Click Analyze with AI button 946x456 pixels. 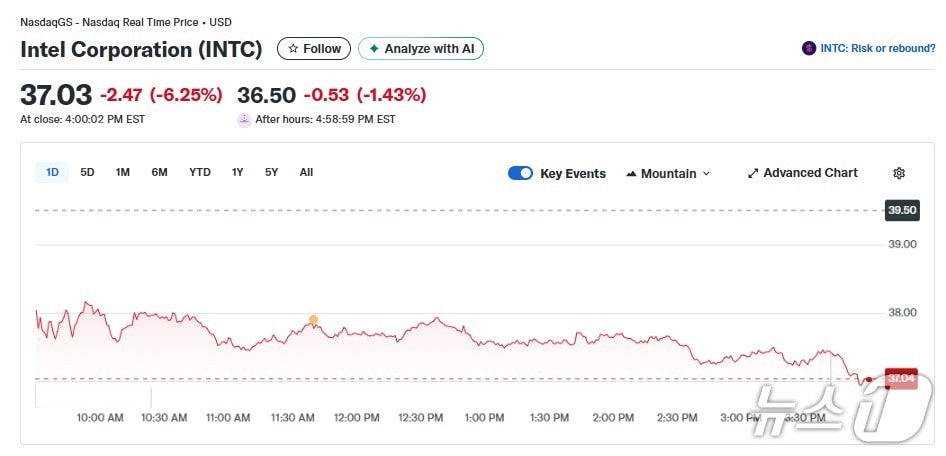[x=421, y=48]
